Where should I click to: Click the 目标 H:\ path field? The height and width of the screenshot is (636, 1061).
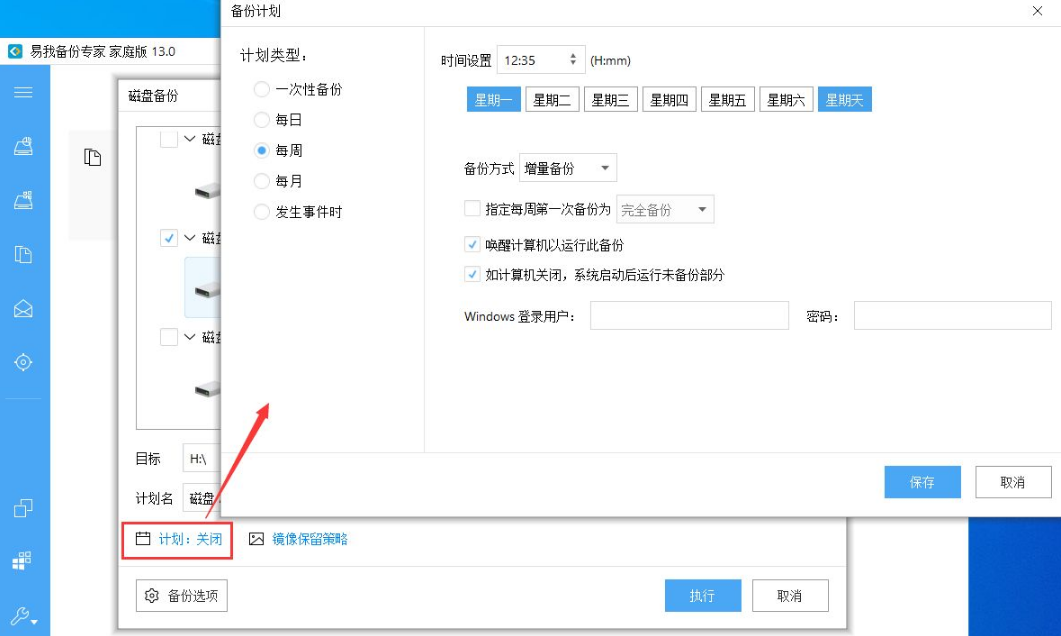point(202,458)
